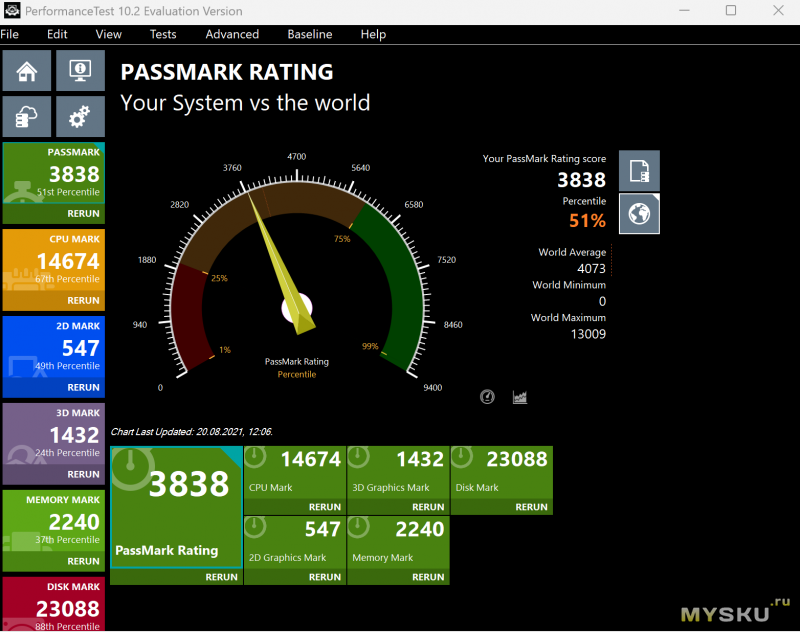Open the Advanced menu
Image resolution: width=800 pixels, height=632 pixels.
[x=232, y=34]
